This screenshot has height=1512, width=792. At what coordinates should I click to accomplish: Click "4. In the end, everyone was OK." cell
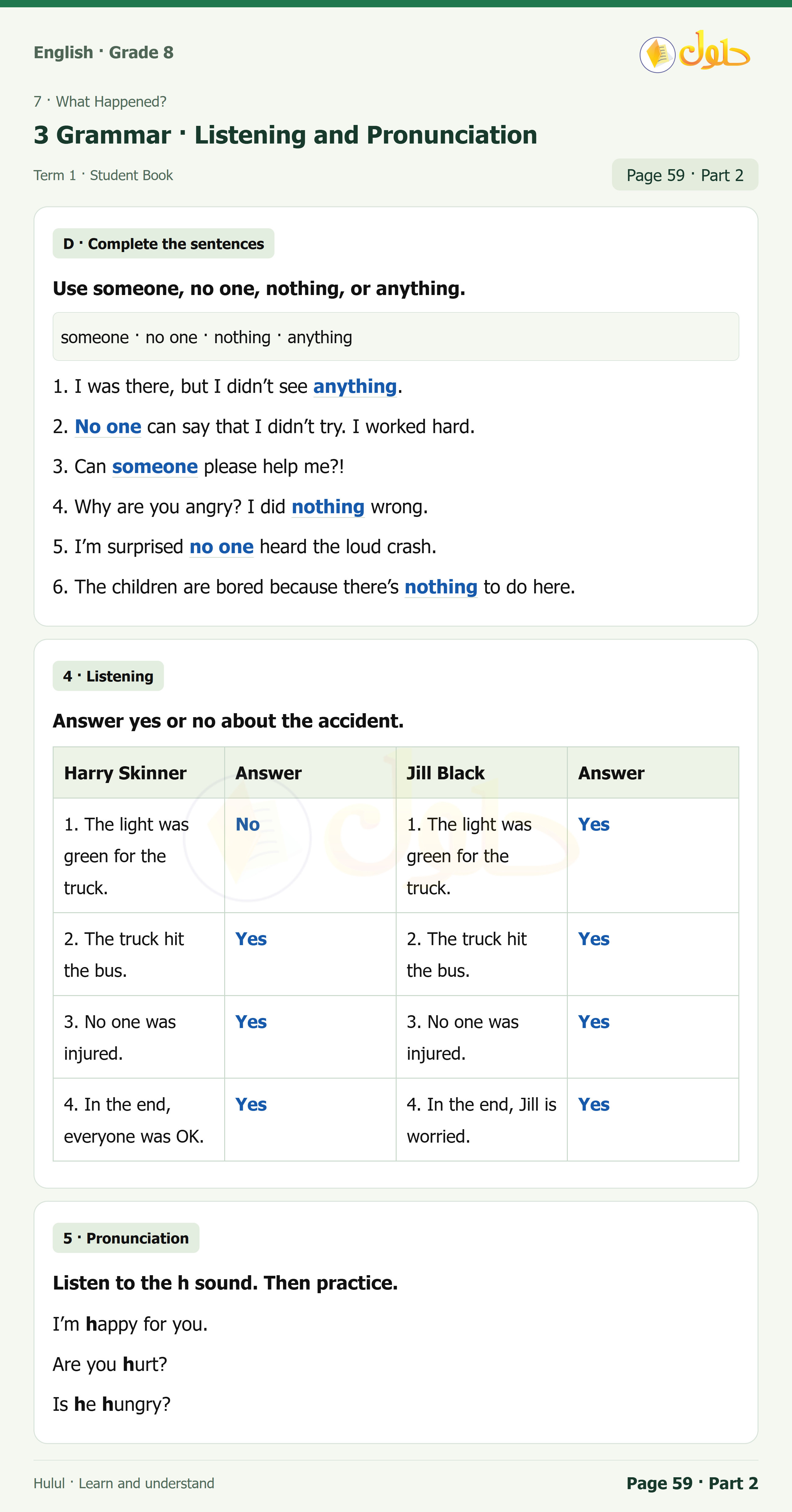click(x=139, y=1120)
